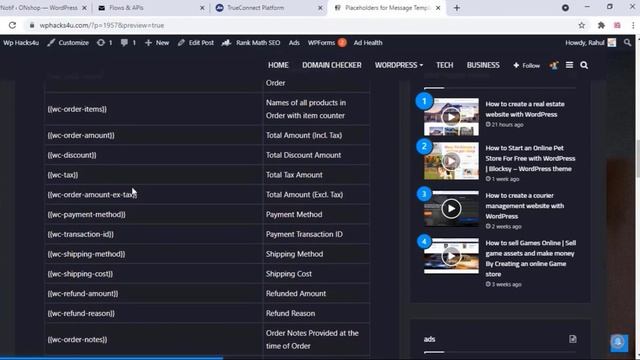This screenshot has height=360, width=640.
Task: Click the user avatar icon beside Follow
Action: point(554,65)
